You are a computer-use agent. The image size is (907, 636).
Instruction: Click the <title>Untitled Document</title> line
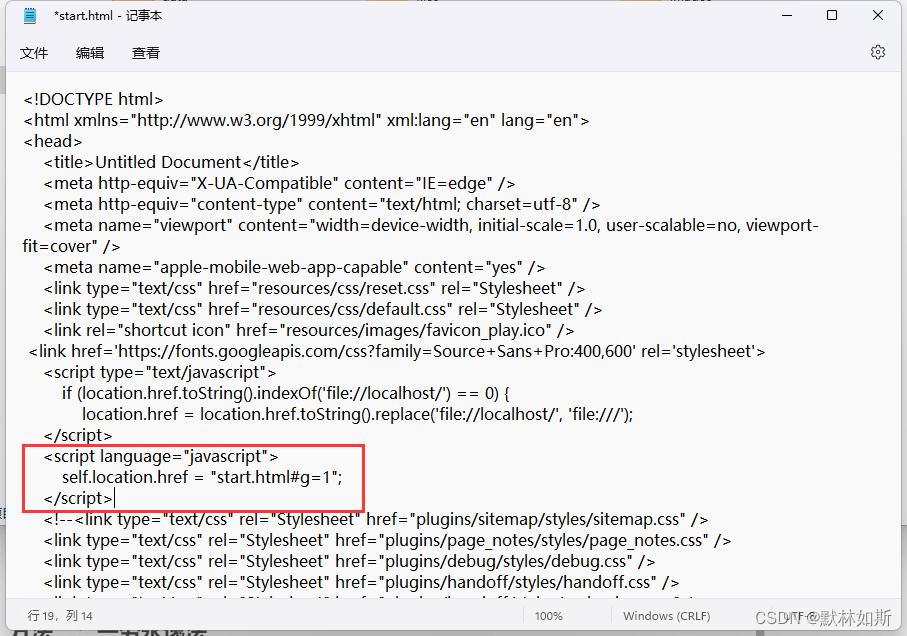(x=171, y=162)
